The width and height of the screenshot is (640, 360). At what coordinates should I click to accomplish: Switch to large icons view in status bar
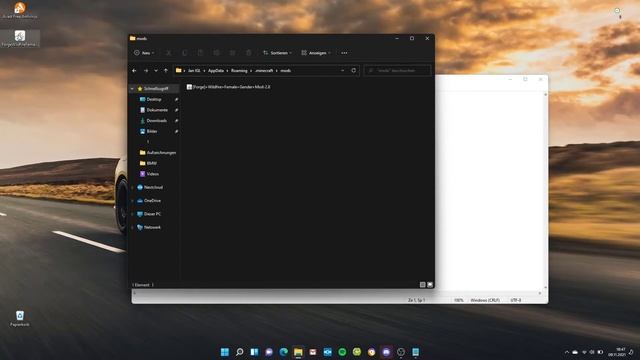(430, 285)
